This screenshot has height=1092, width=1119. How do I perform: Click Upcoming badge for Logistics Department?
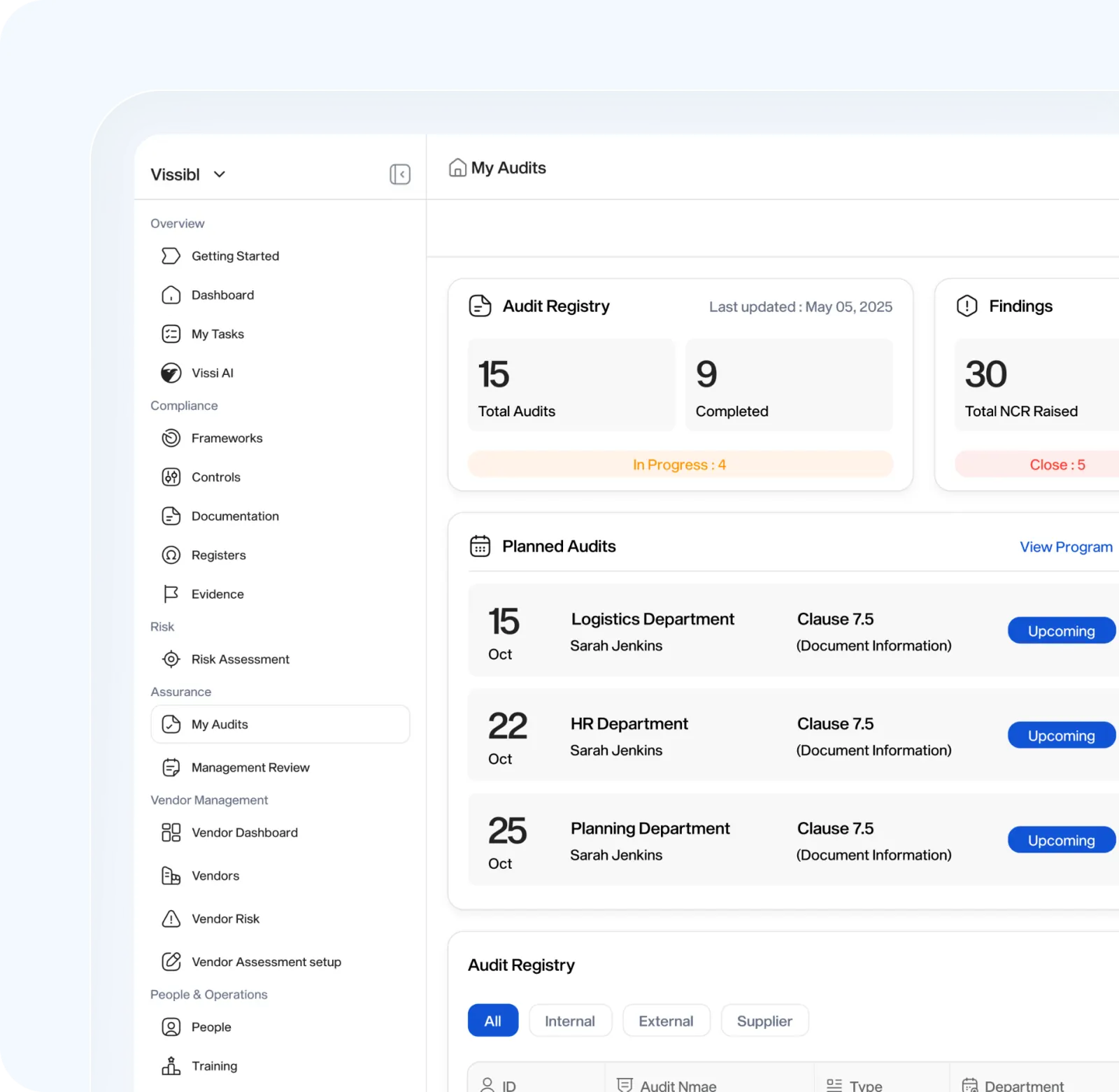click(x=1061, y=631)
